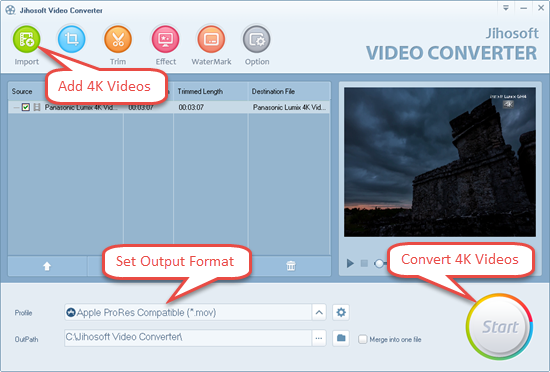This screenshot has height=372, width=550.
Task: Click the video preview image
Action: [x=440, y=162]
